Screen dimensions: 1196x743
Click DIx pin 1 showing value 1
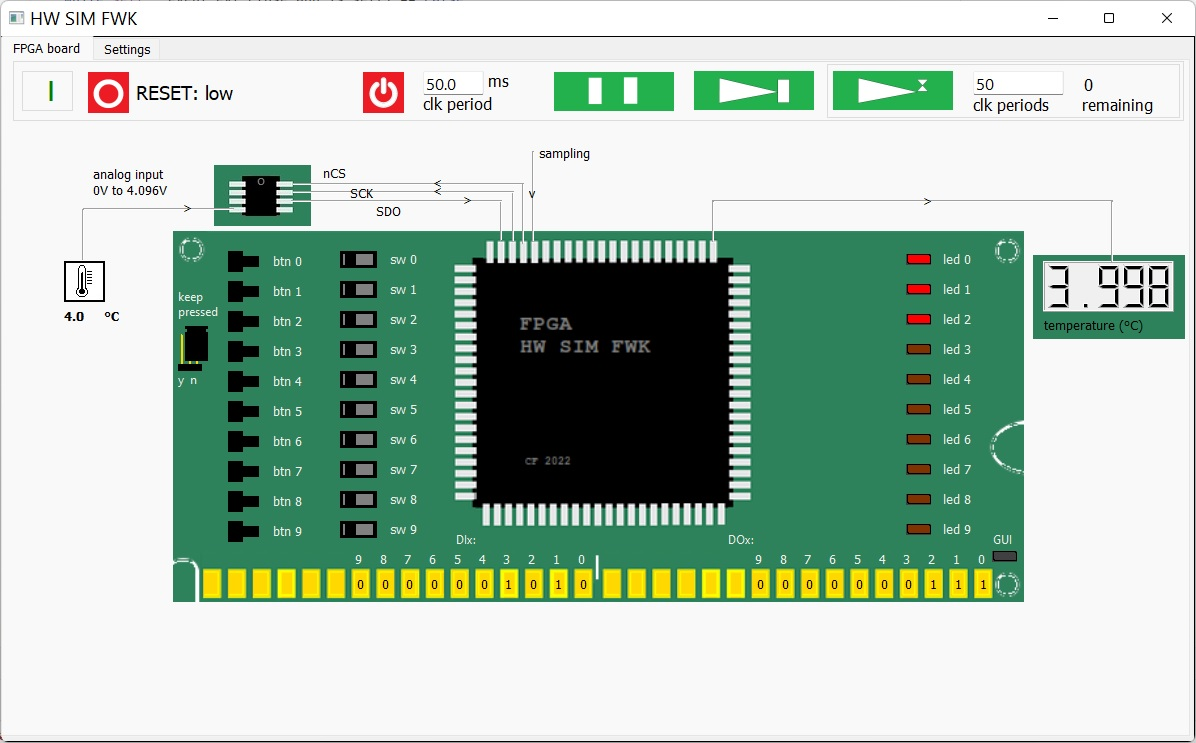[x=558, y=584]
